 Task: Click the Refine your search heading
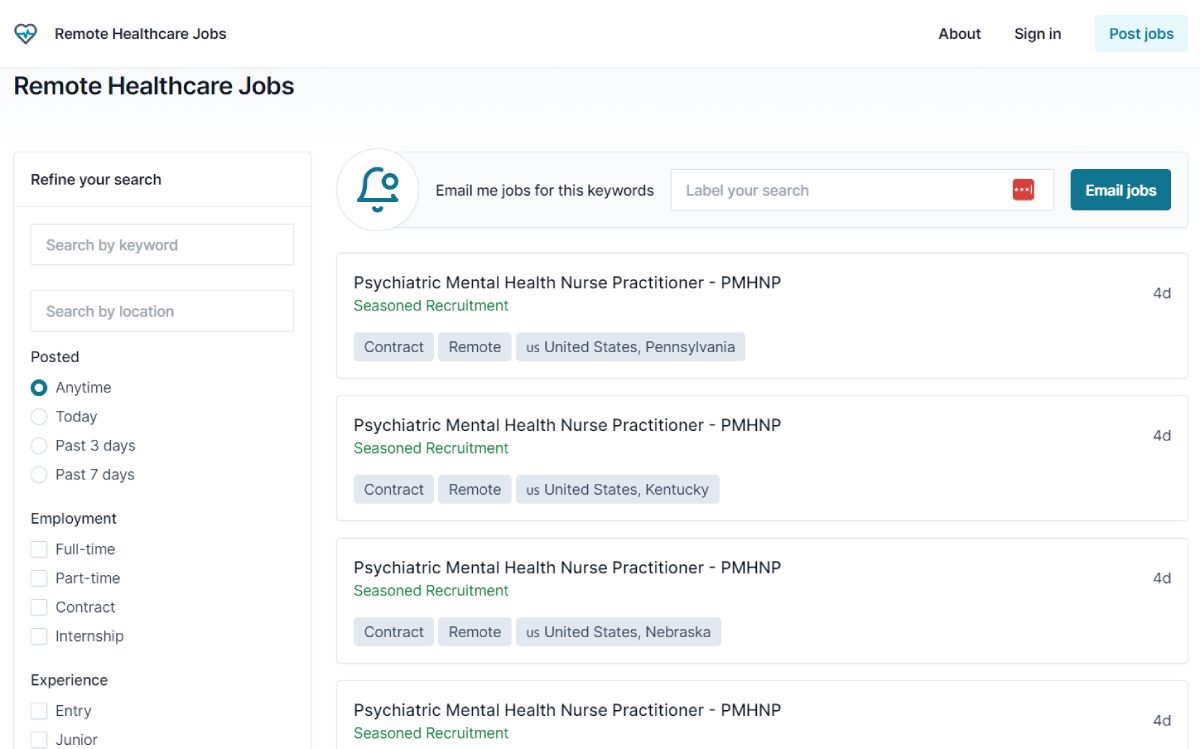(96, 180)
